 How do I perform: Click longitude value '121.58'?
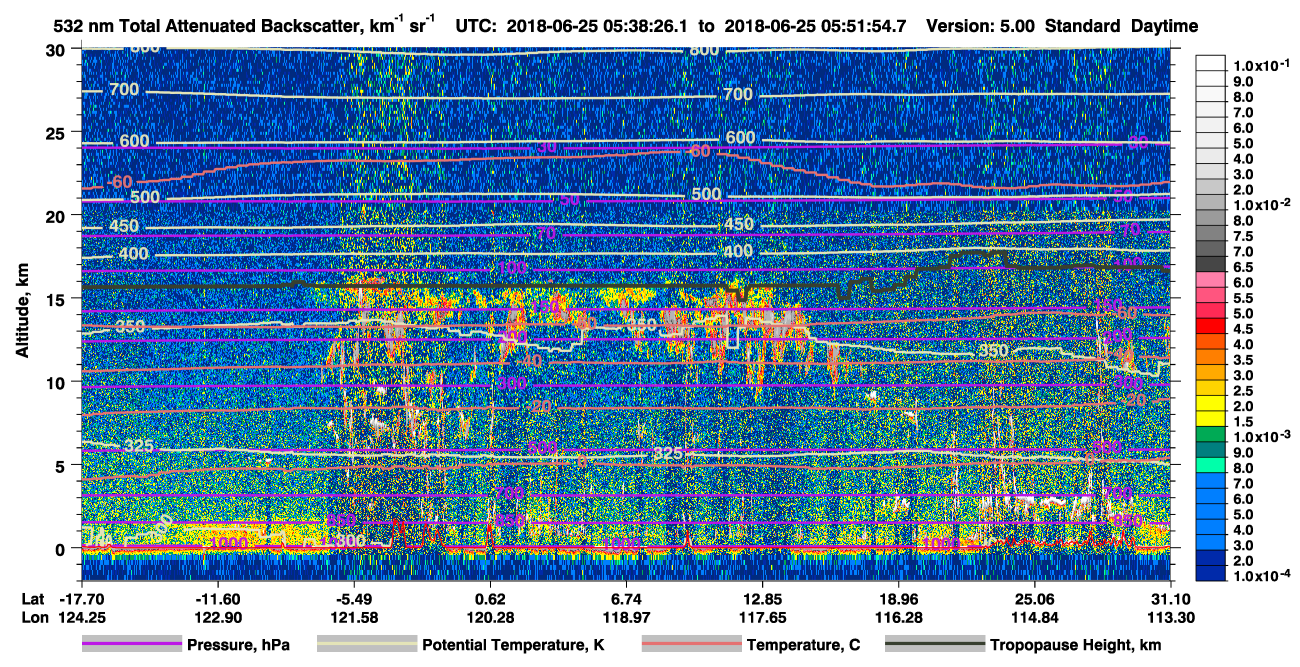tap(354, 617)
